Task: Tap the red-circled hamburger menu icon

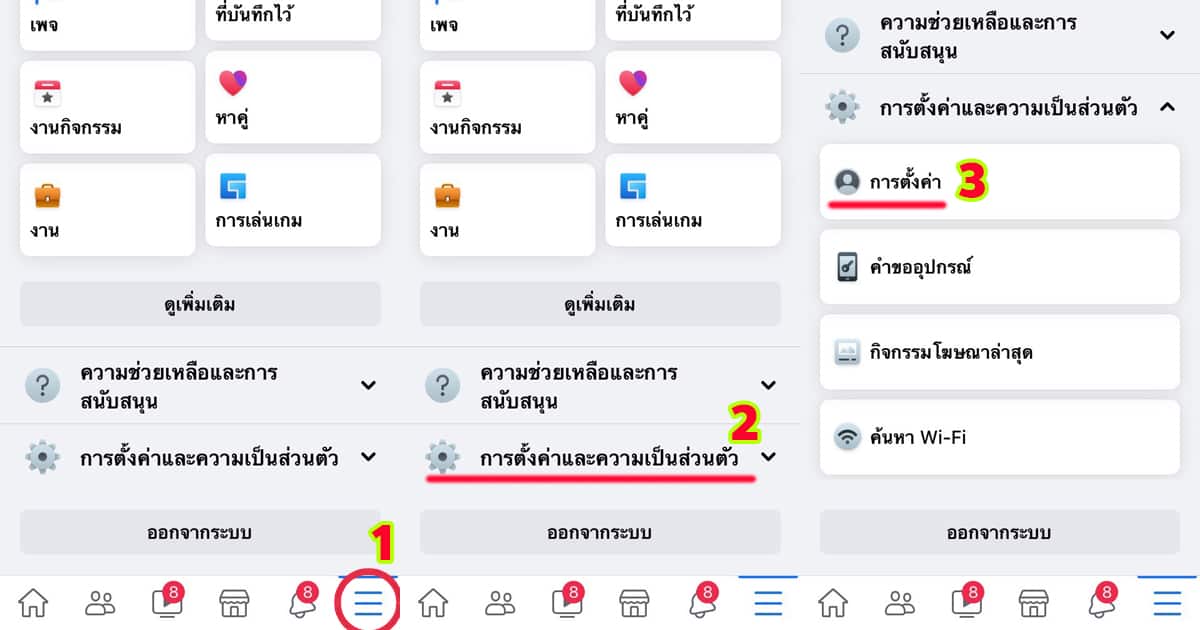Action: (x=368, y=603)
